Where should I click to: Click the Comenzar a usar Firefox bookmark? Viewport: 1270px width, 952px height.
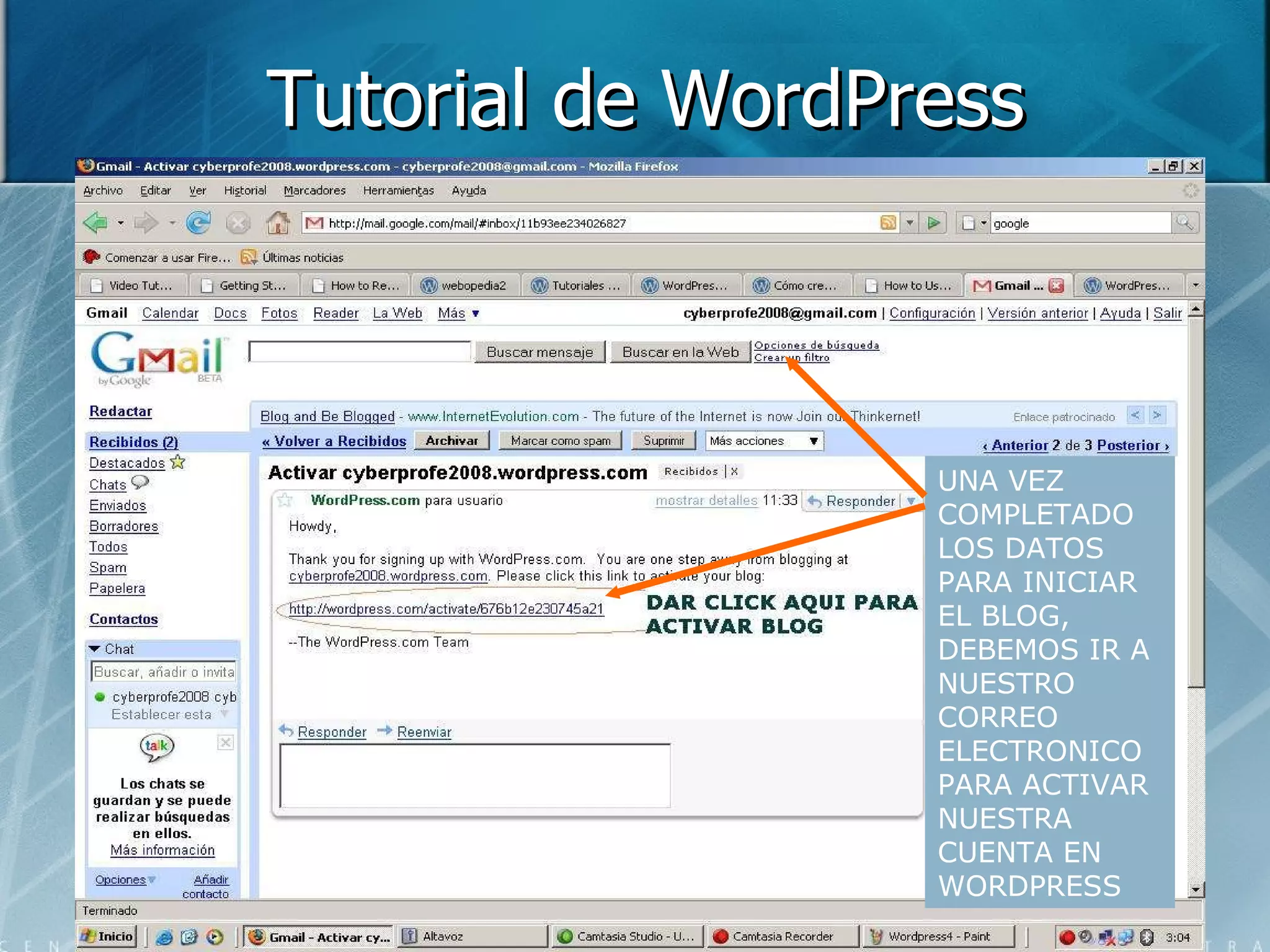(x=156, y=257)
